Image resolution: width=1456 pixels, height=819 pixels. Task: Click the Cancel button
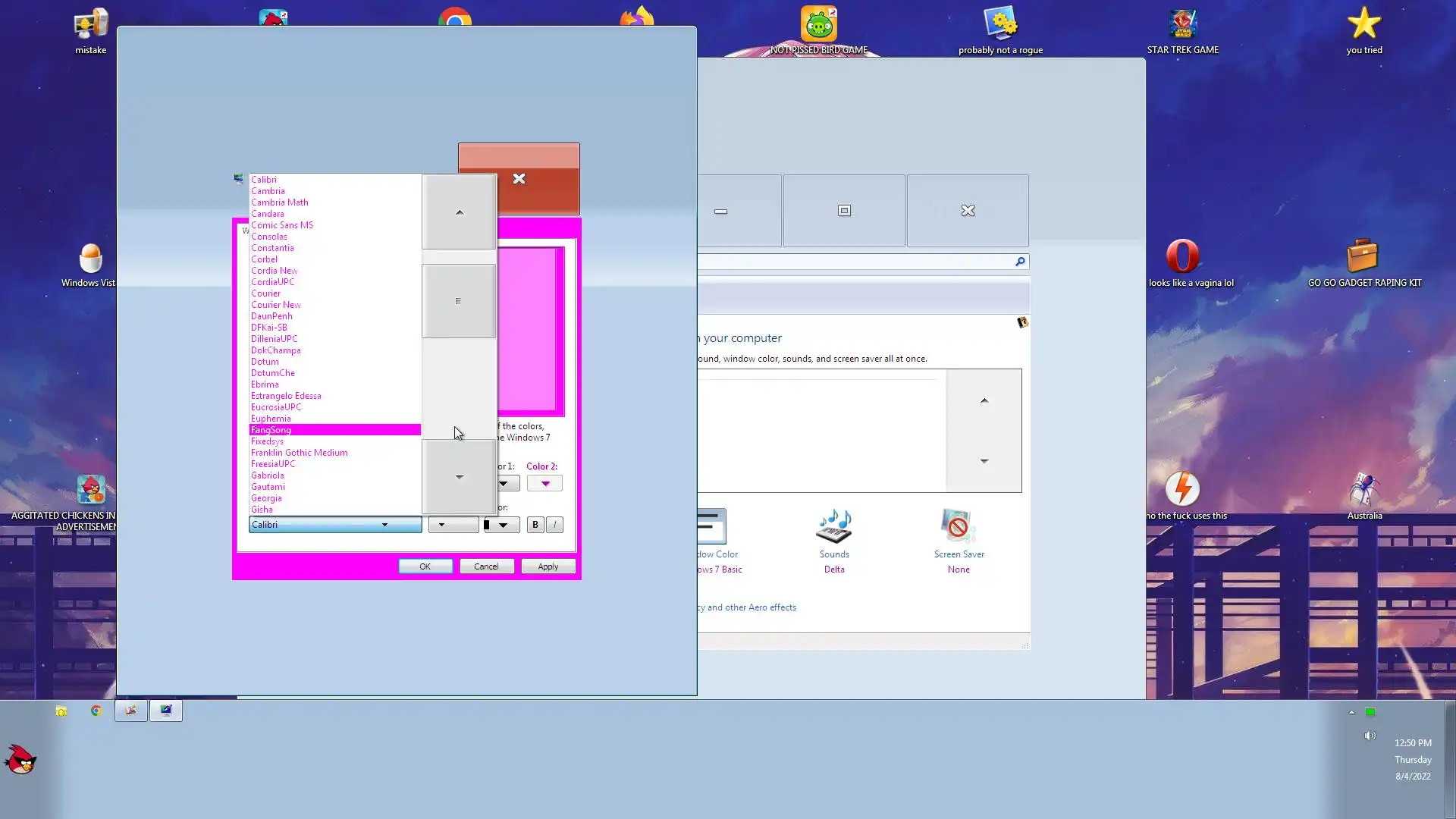pyautogui.click(x=486, y=566)
